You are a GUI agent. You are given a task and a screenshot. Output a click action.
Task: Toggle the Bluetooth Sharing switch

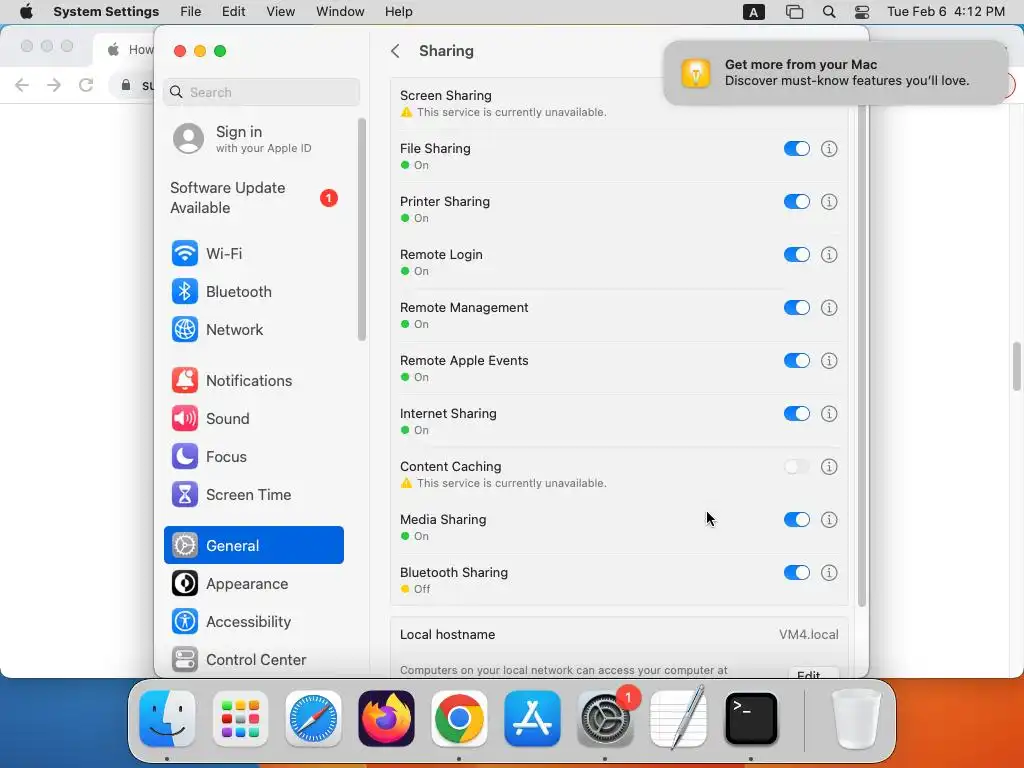pos(797,573)
